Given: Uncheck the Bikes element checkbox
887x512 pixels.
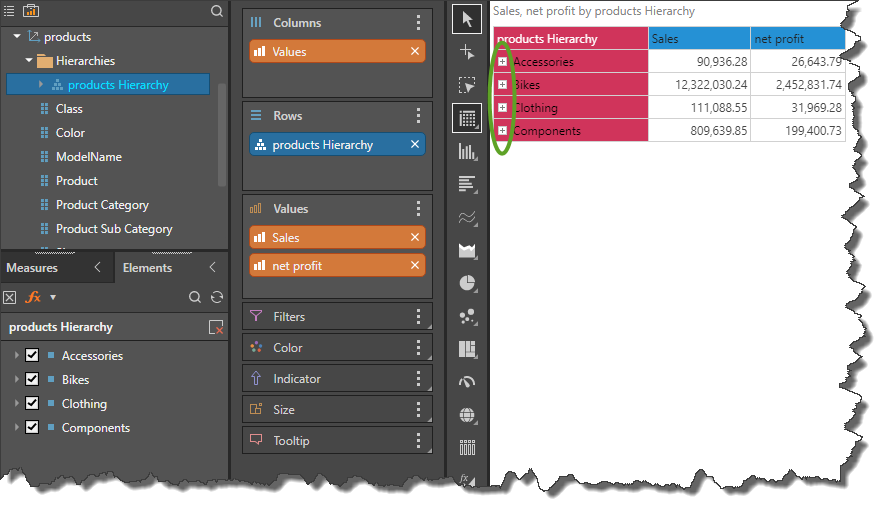Looking at the screenshot, I should pos(32,380).
